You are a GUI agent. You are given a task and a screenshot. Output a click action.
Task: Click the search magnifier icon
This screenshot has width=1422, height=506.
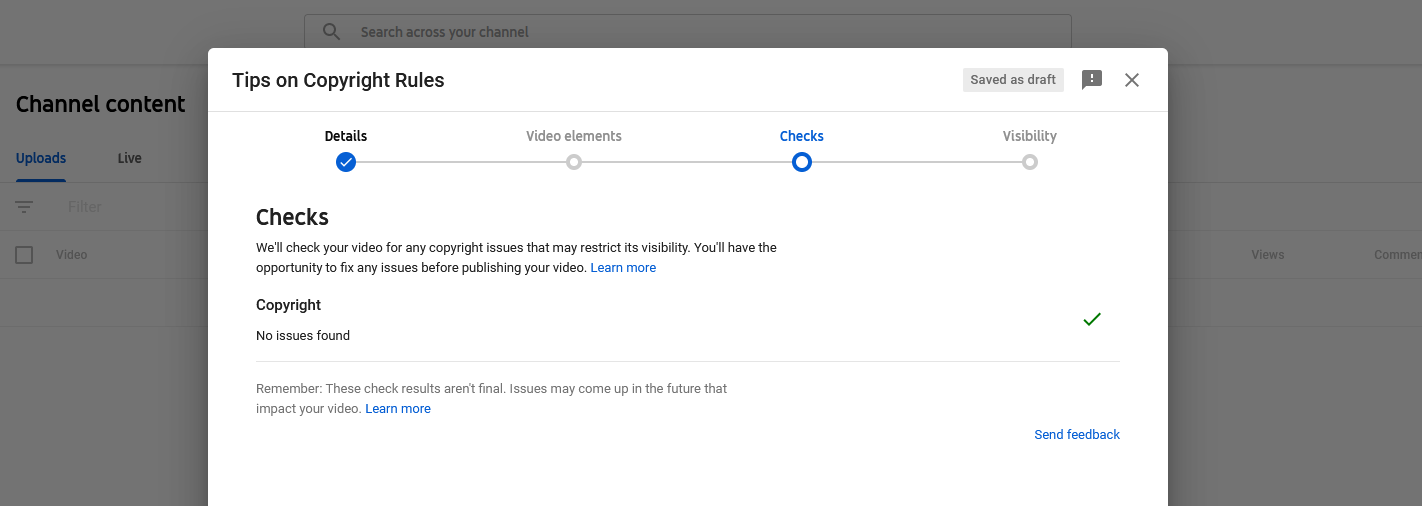pos(332,32)
